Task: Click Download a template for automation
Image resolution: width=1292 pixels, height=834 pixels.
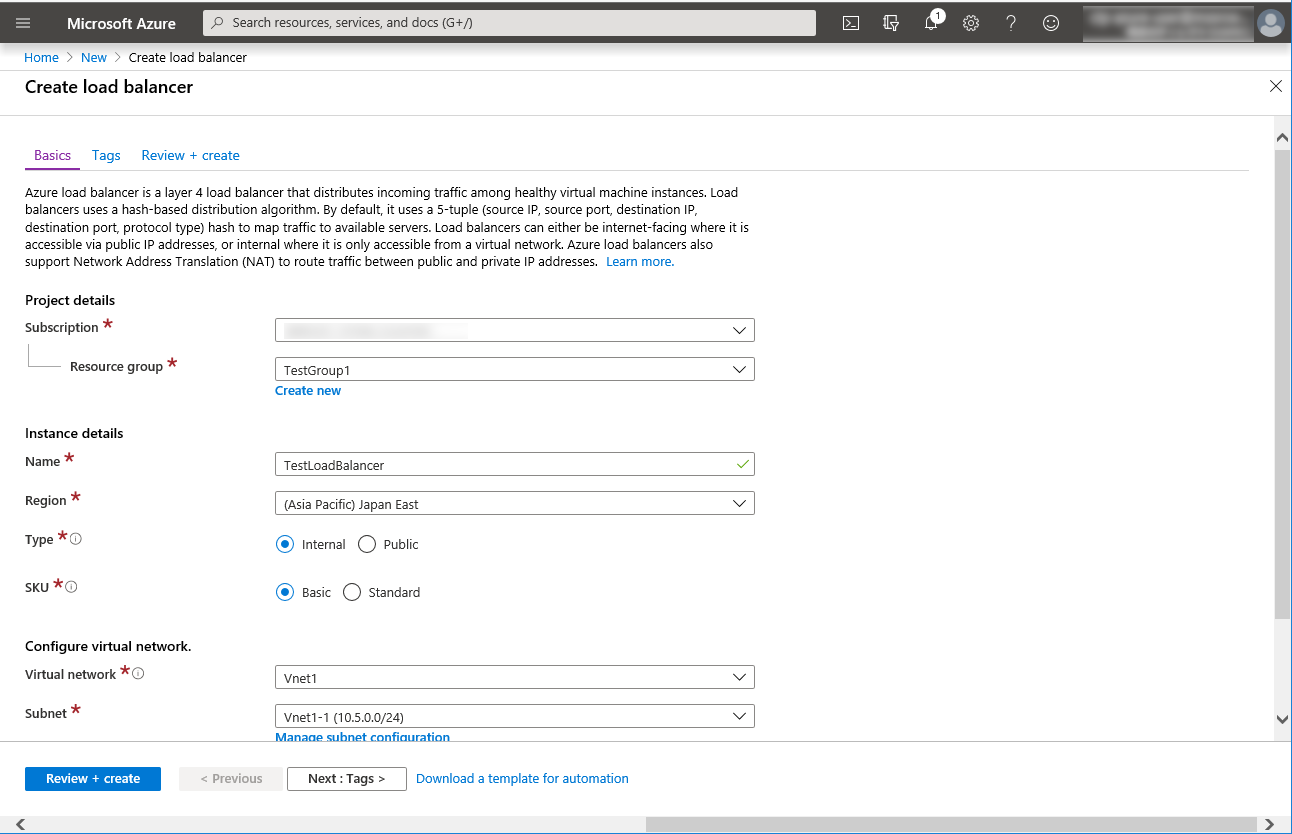Action: pos(521,778)
